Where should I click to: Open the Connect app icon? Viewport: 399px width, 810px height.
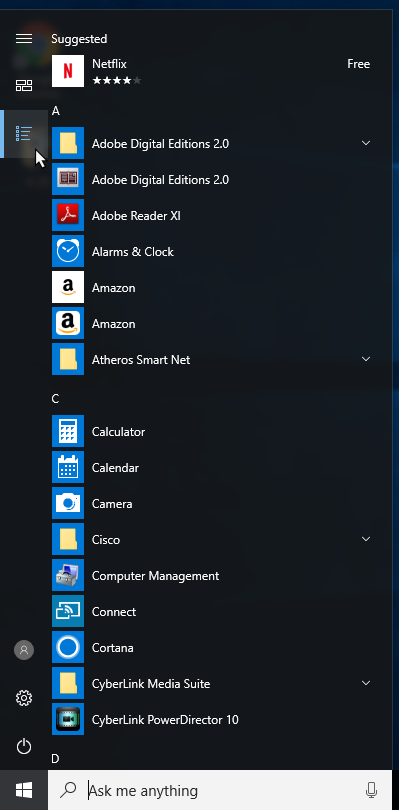click(68, 612)
